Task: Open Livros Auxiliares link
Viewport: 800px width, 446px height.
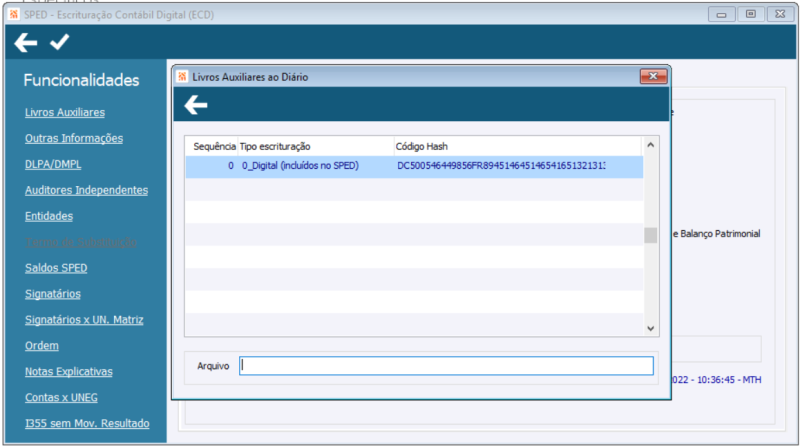Action: pos(65,112)
